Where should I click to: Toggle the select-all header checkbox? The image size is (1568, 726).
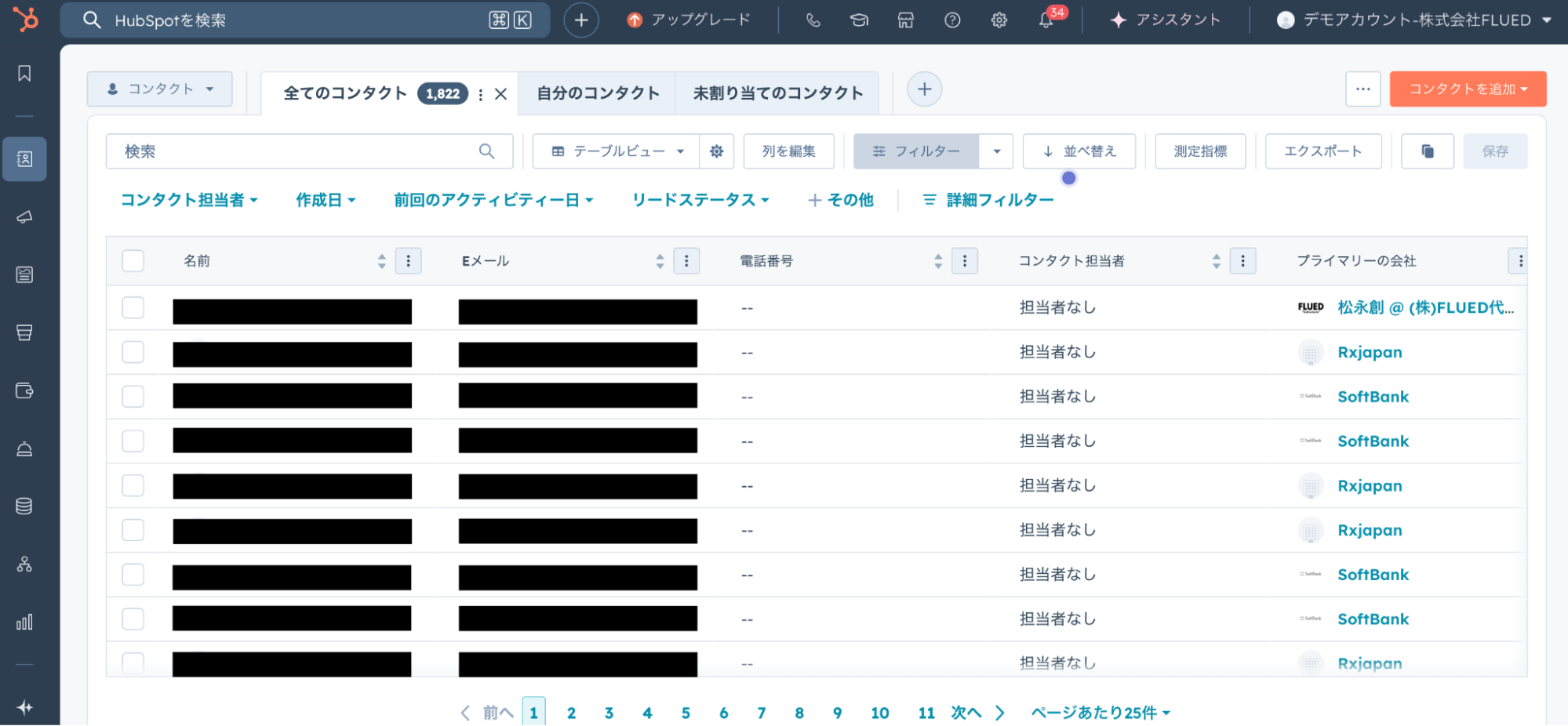pos(133,261)
